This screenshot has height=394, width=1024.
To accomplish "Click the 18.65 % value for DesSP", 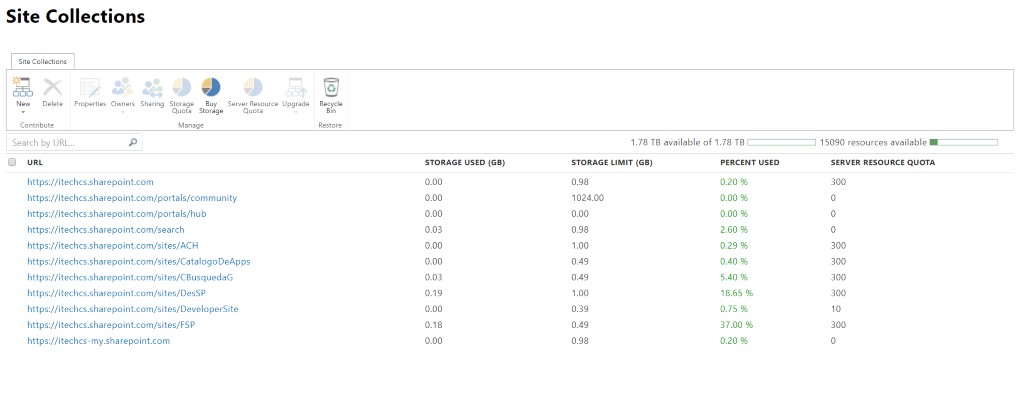I will [x=737, y=293].
